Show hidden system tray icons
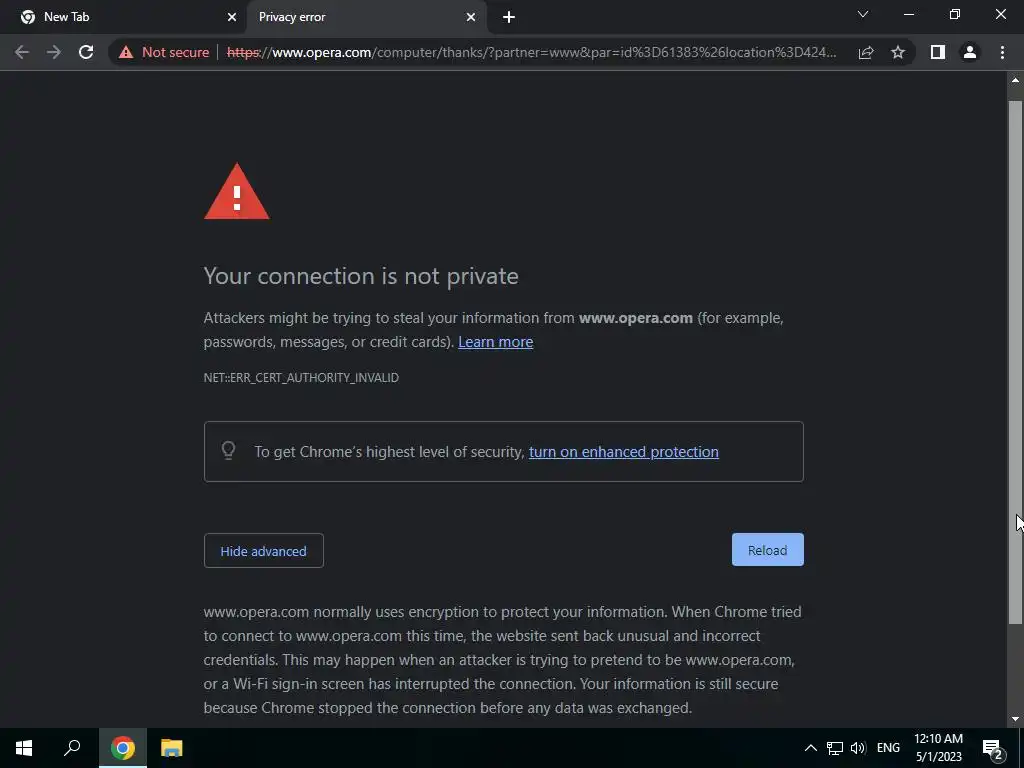1024x768 pixels. pyautogui.click(x=810, y=748)
